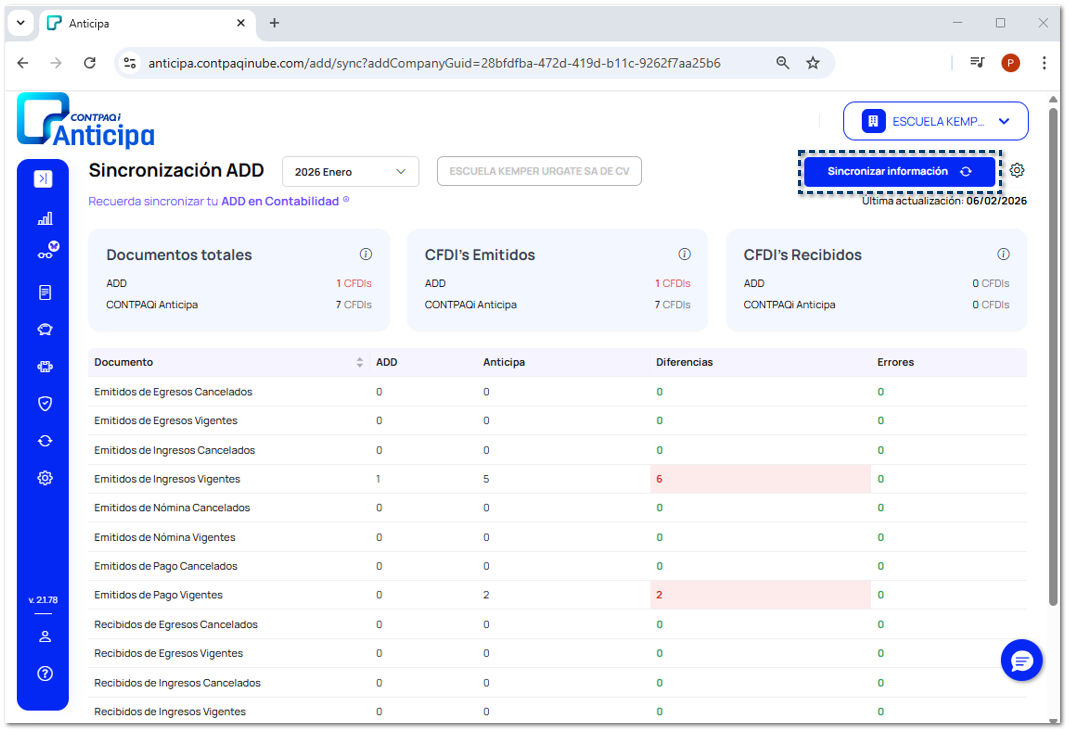Open the Chrome tab search dropdown arrow
Screen dimensions: 1069x732
click(x=21, y=23)
